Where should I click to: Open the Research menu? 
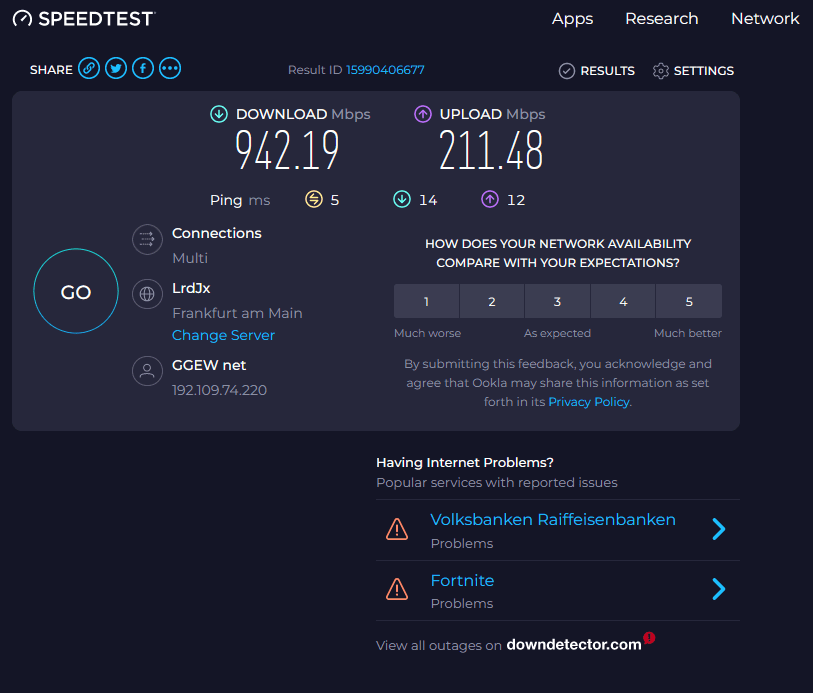tap(662, 19)
